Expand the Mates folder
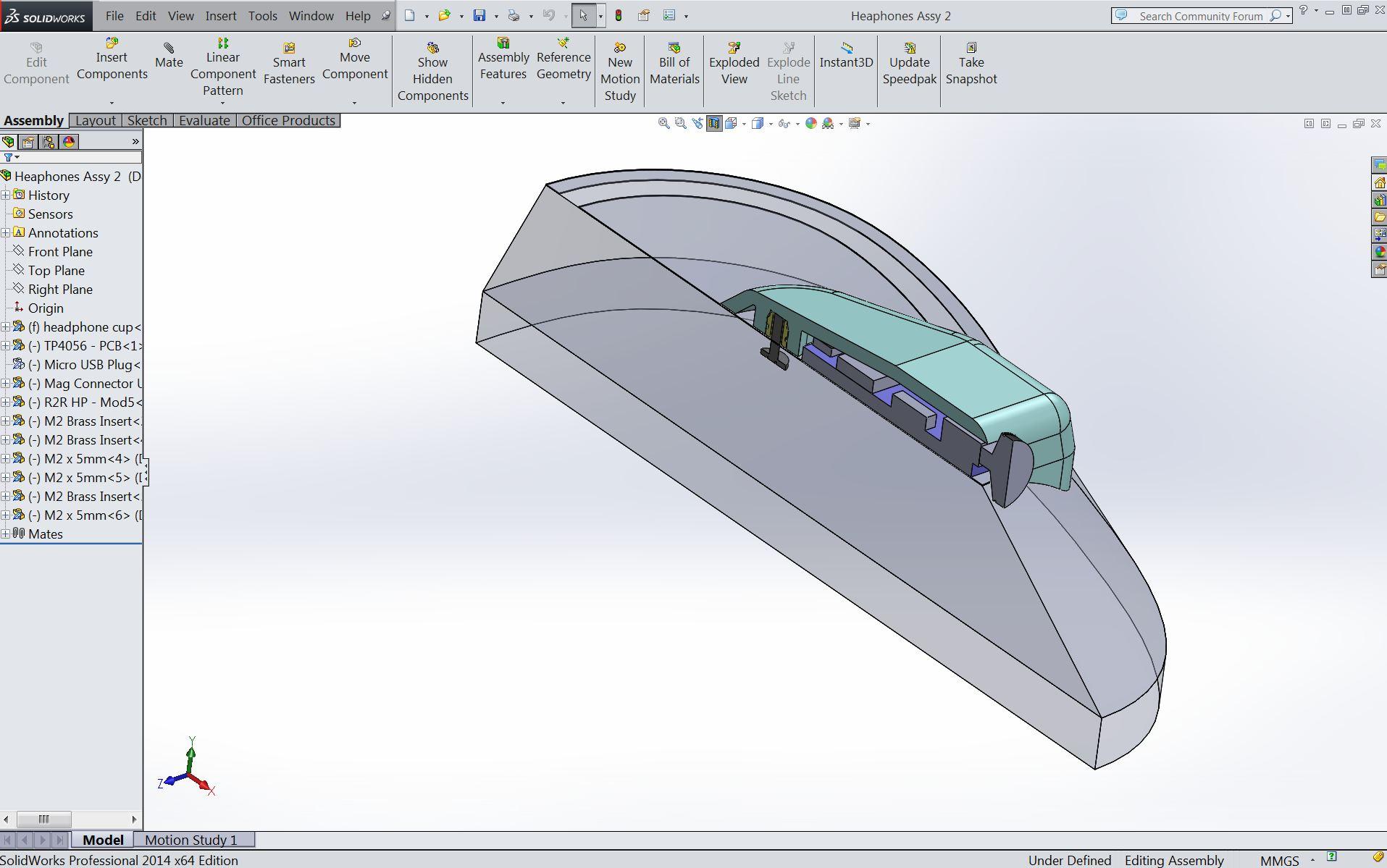This screenshot has height=868, width=1387. (x=6, y=534)
